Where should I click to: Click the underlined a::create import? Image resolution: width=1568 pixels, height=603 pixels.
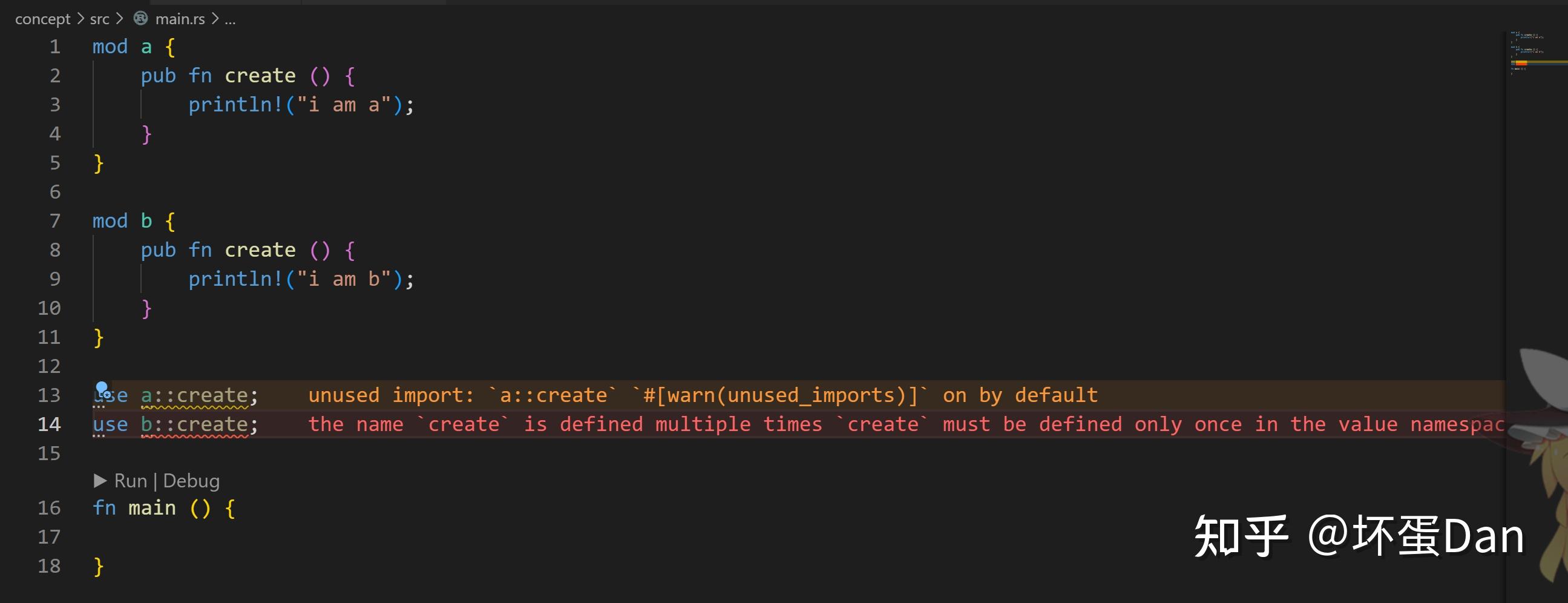pyautogui.click(x=194, y=395)
